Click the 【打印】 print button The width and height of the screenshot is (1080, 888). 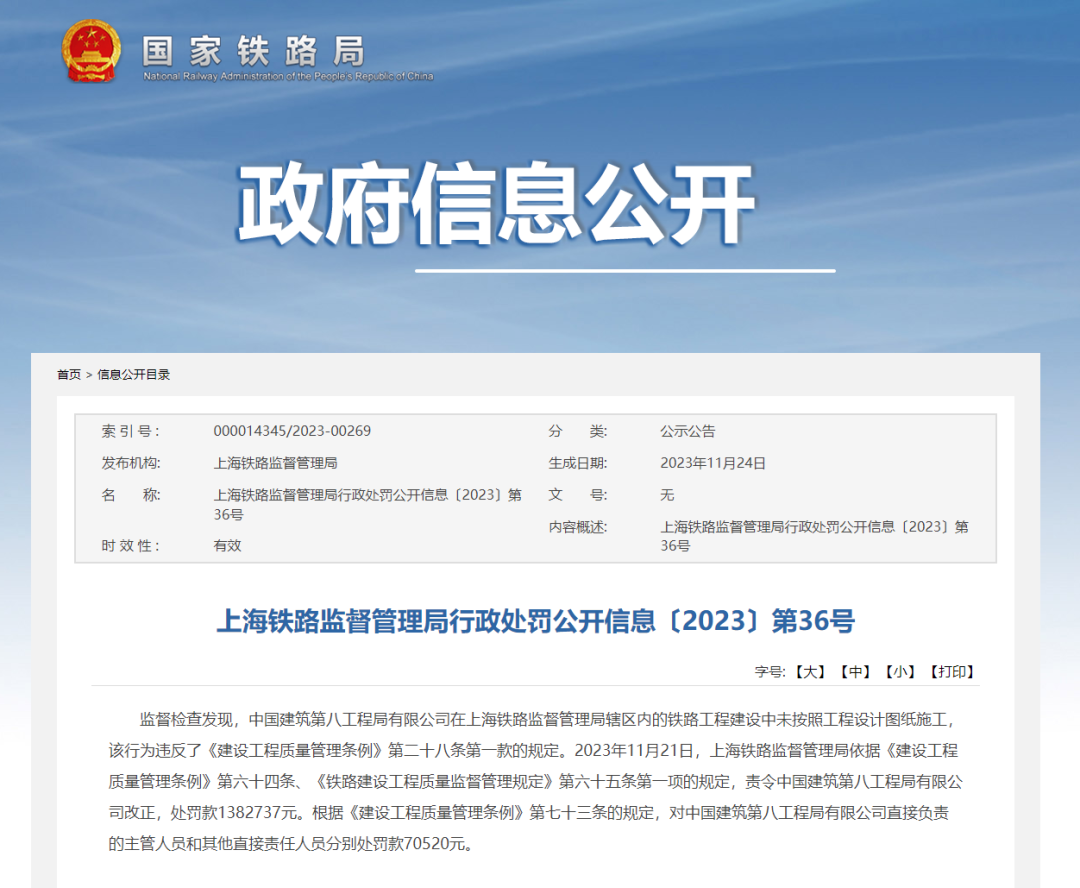tap(953, 672)
